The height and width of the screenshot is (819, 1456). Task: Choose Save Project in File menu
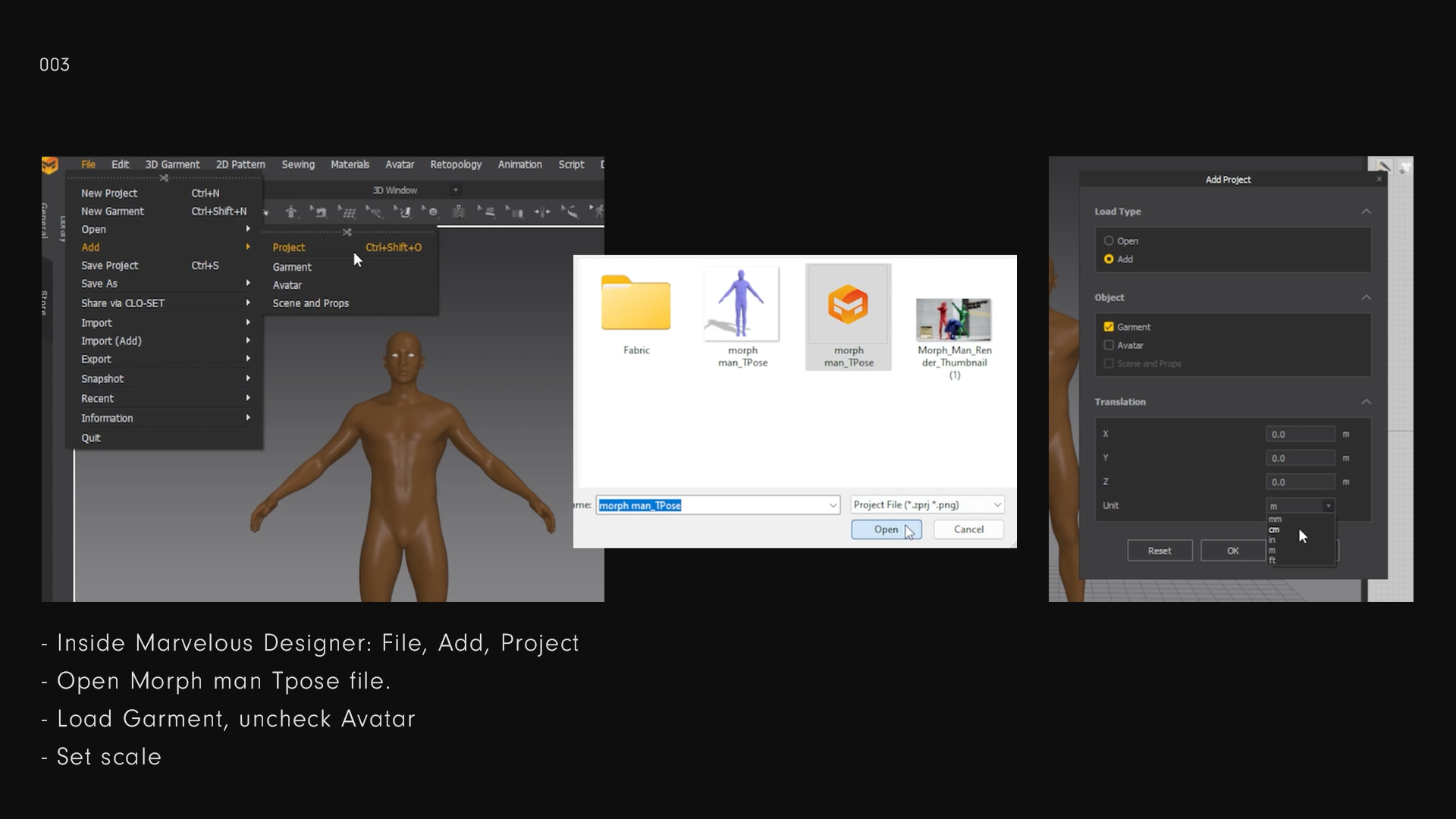coord(164,265)
